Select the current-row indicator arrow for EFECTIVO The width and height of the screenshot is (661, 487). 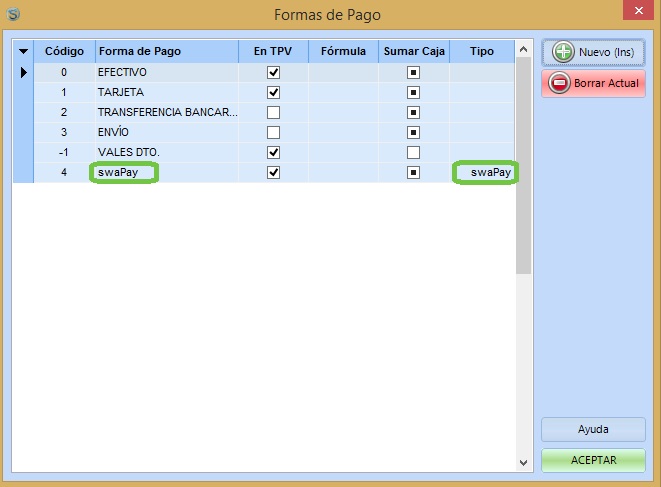click(24, 73)
